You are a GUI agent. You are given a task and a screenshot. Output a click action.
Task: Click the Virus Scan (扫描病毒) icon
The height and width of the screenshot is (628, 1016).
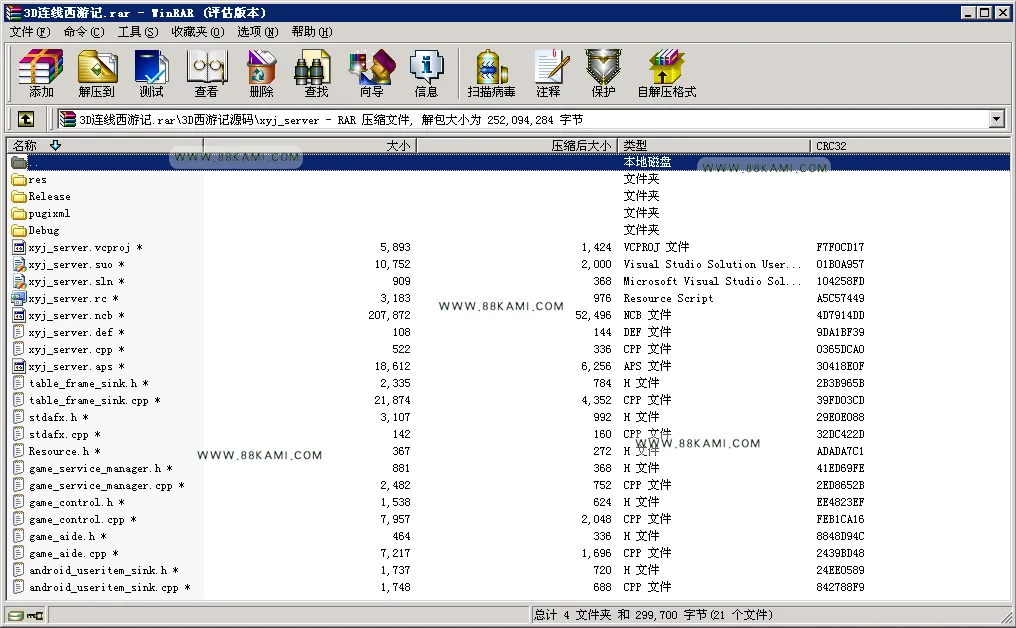pyautogui.click(x=491, y=73)
